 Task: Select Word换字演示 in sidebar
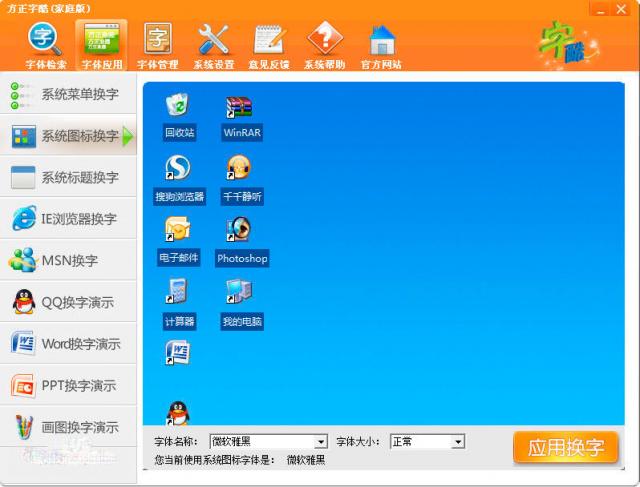(68, 344)
